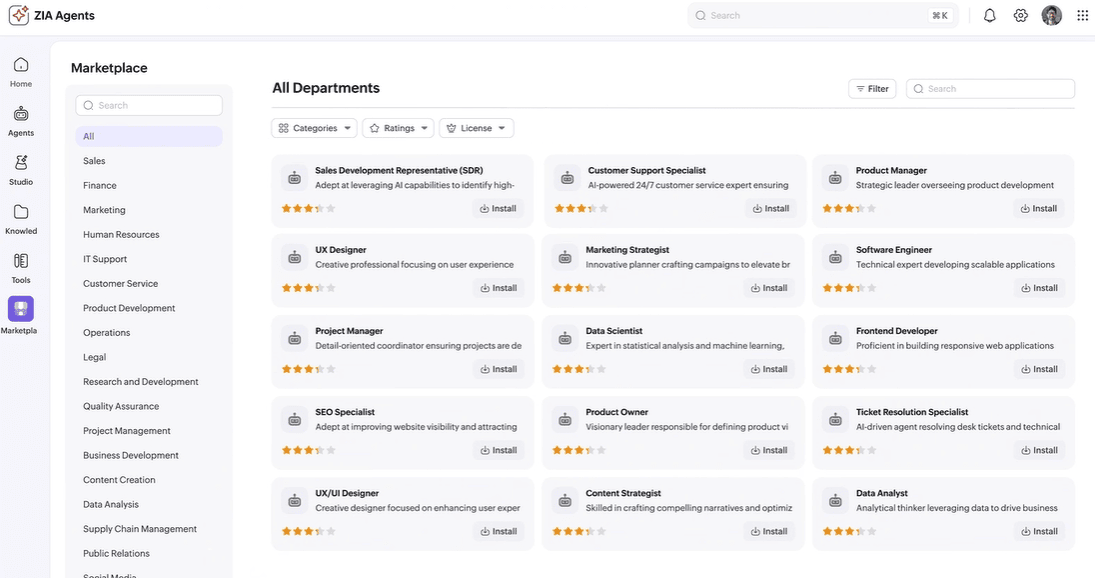Go to Studio from the sidebar
1095x578 pixels.
point(21,164)
